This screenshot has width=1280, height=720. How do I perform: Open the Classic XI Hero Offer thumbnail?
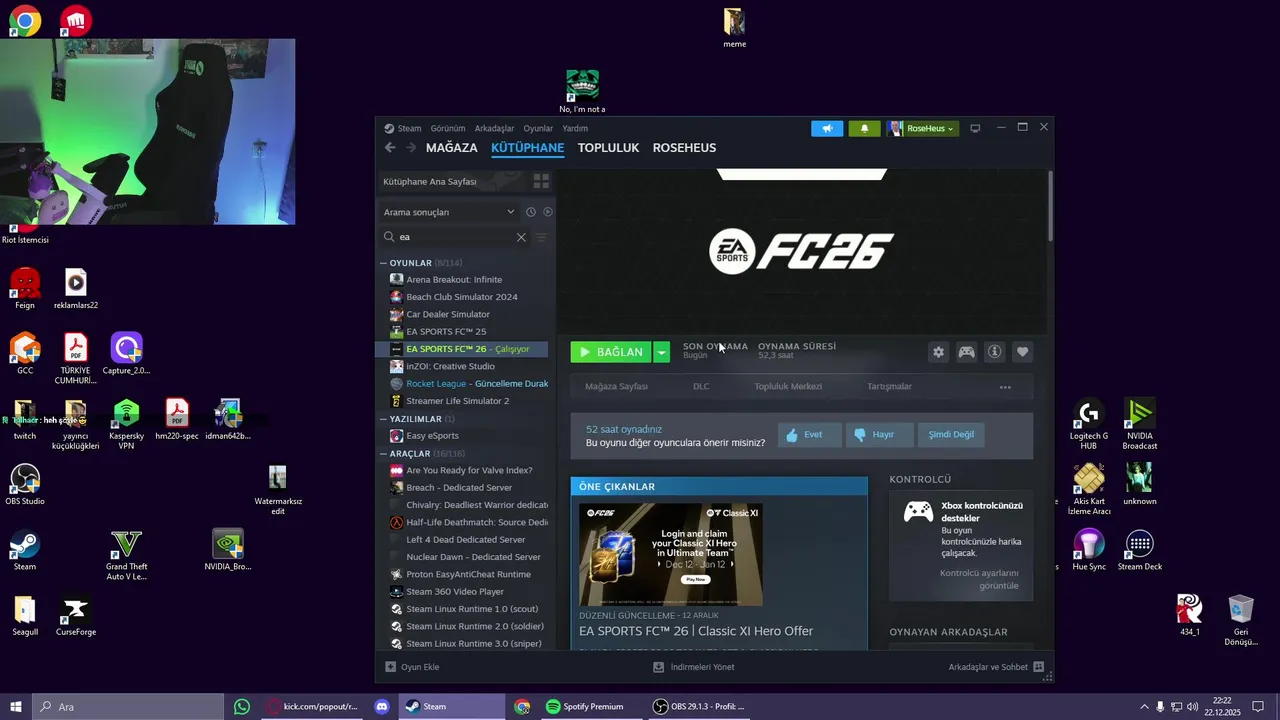671,555
